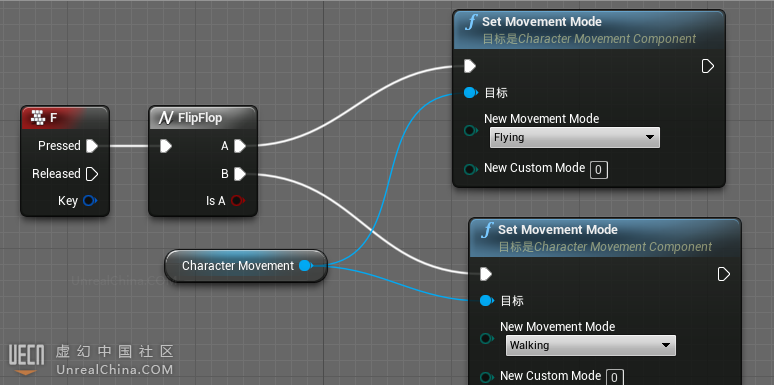The image size is (774, 385).
Task: Click FlipFlop output pin A
Action: coord(239,146)
